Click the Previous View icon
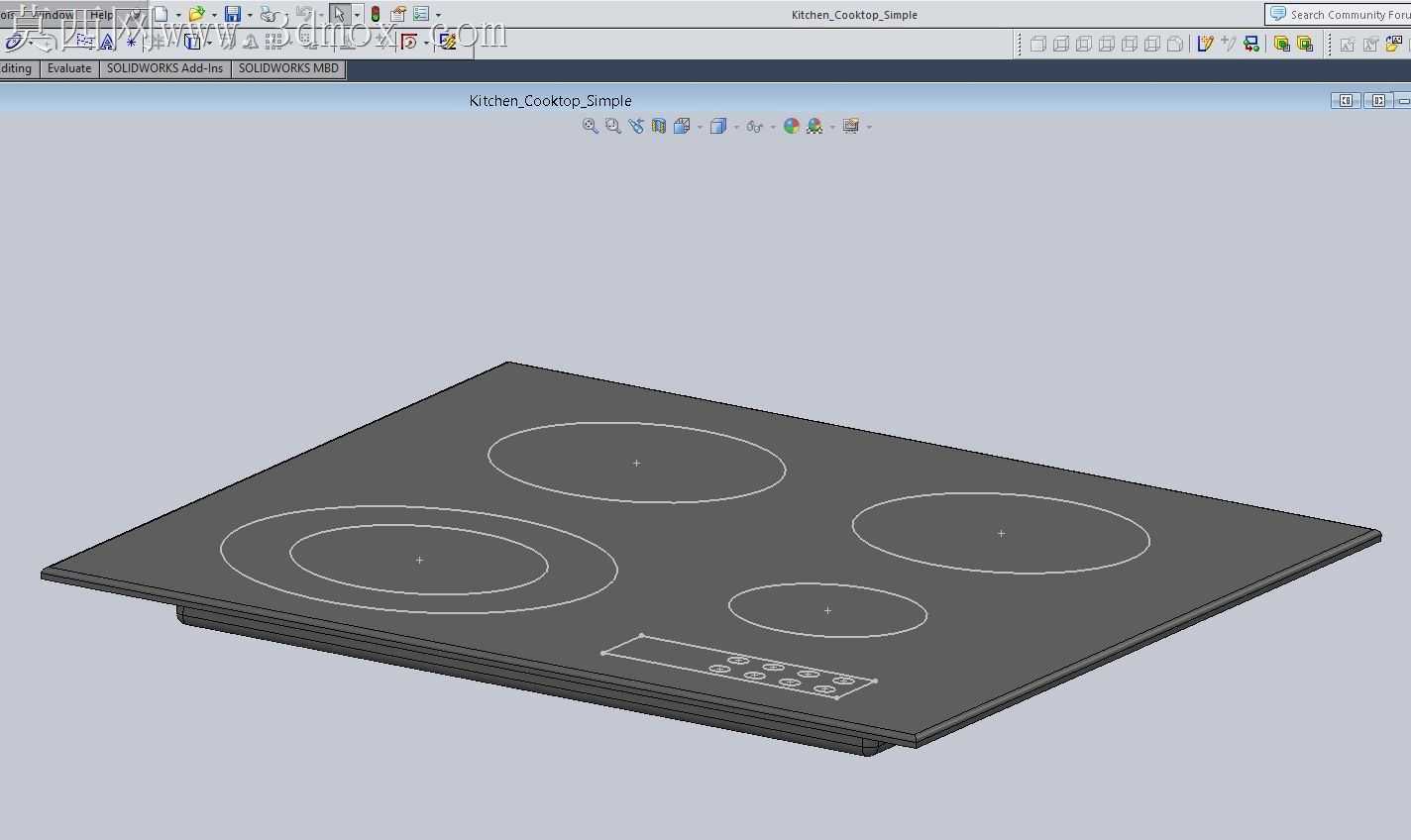This screenshot has width=1411, height=840. click(x=635, y=126)
